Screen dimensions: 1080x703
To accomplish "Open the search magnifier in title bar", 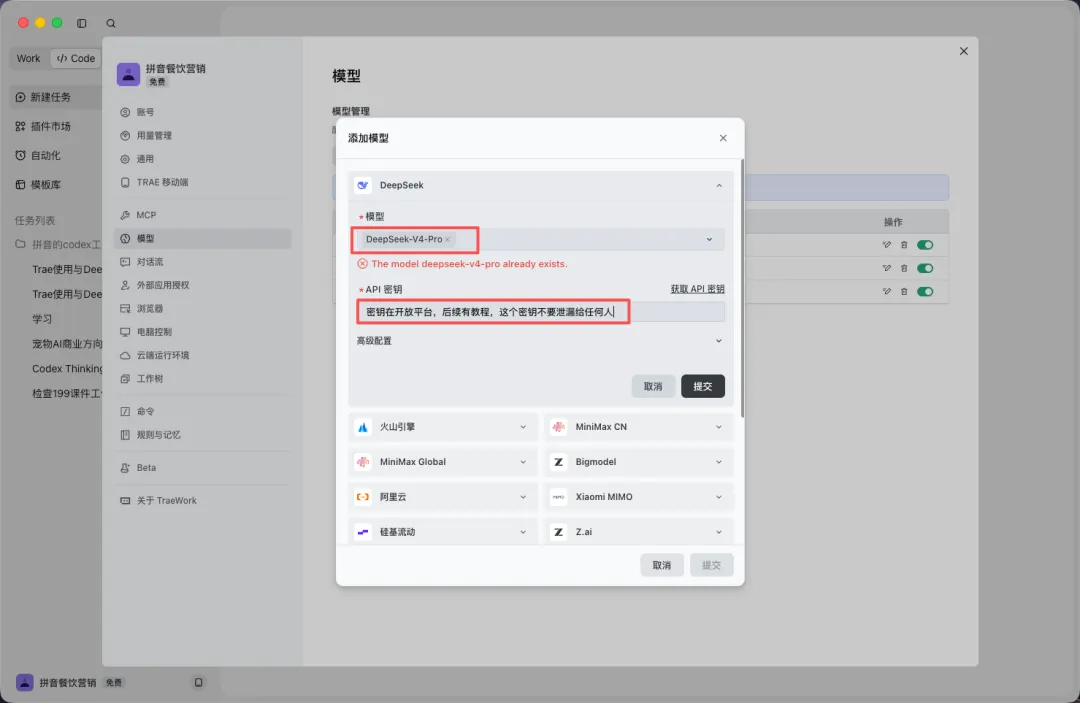I will pyautogui.click(x=111, y=23).
